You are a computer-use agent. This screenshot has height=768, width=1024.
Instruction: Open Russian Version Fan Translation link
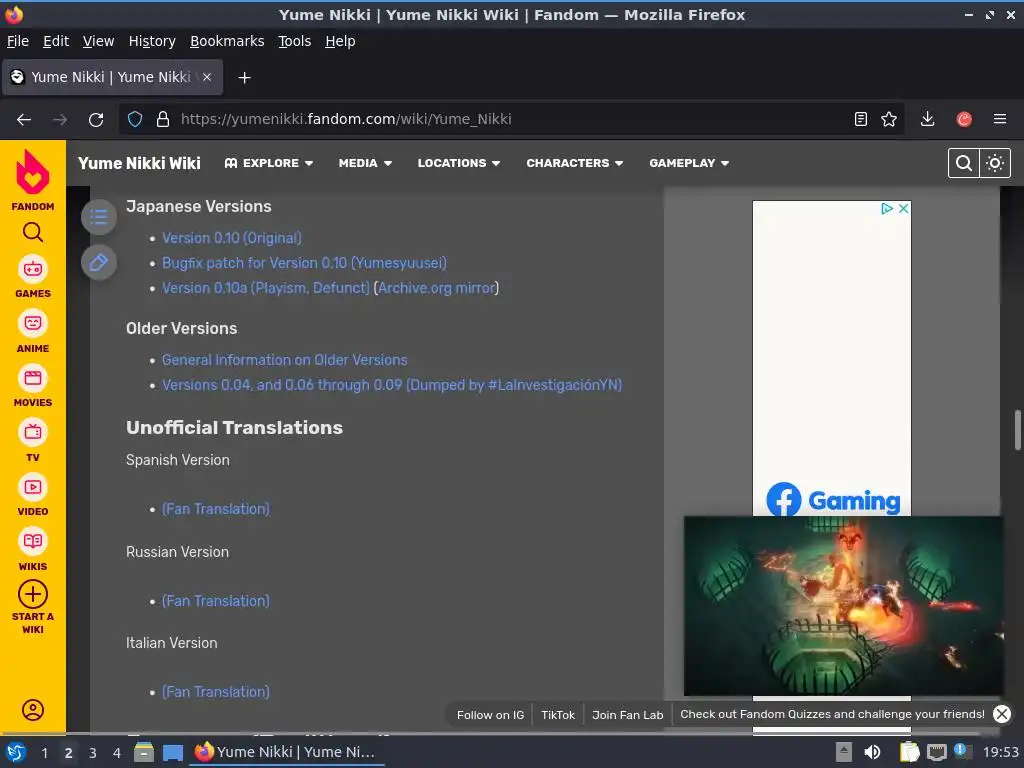tap(216, 601)
